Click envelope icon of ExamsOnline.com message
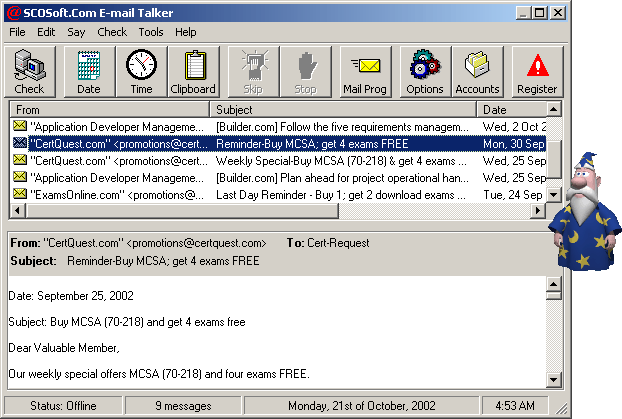The image size is (622, 419). [x=19, y=194]
